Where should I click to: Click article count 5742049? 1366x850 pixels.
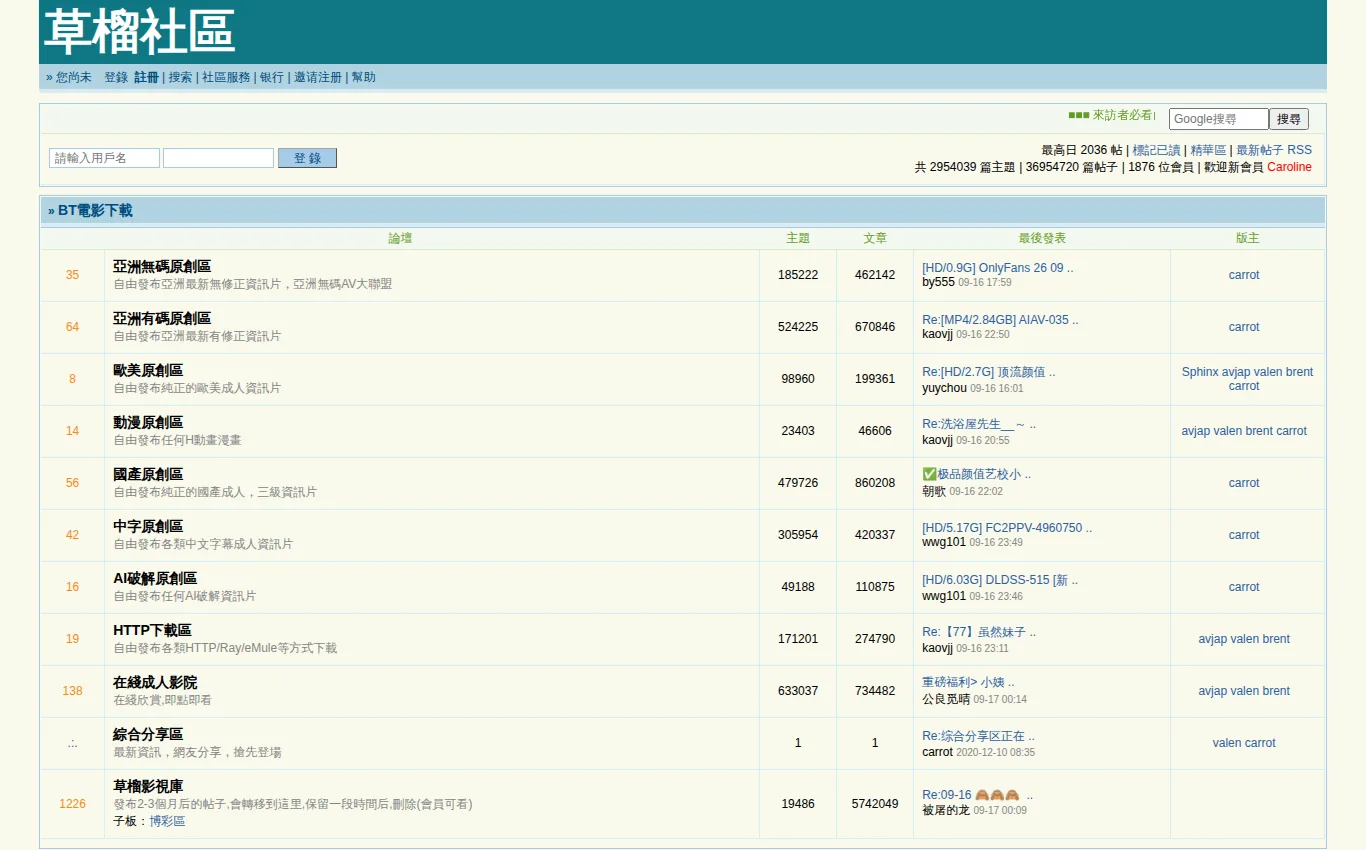(x=875, y=804)
